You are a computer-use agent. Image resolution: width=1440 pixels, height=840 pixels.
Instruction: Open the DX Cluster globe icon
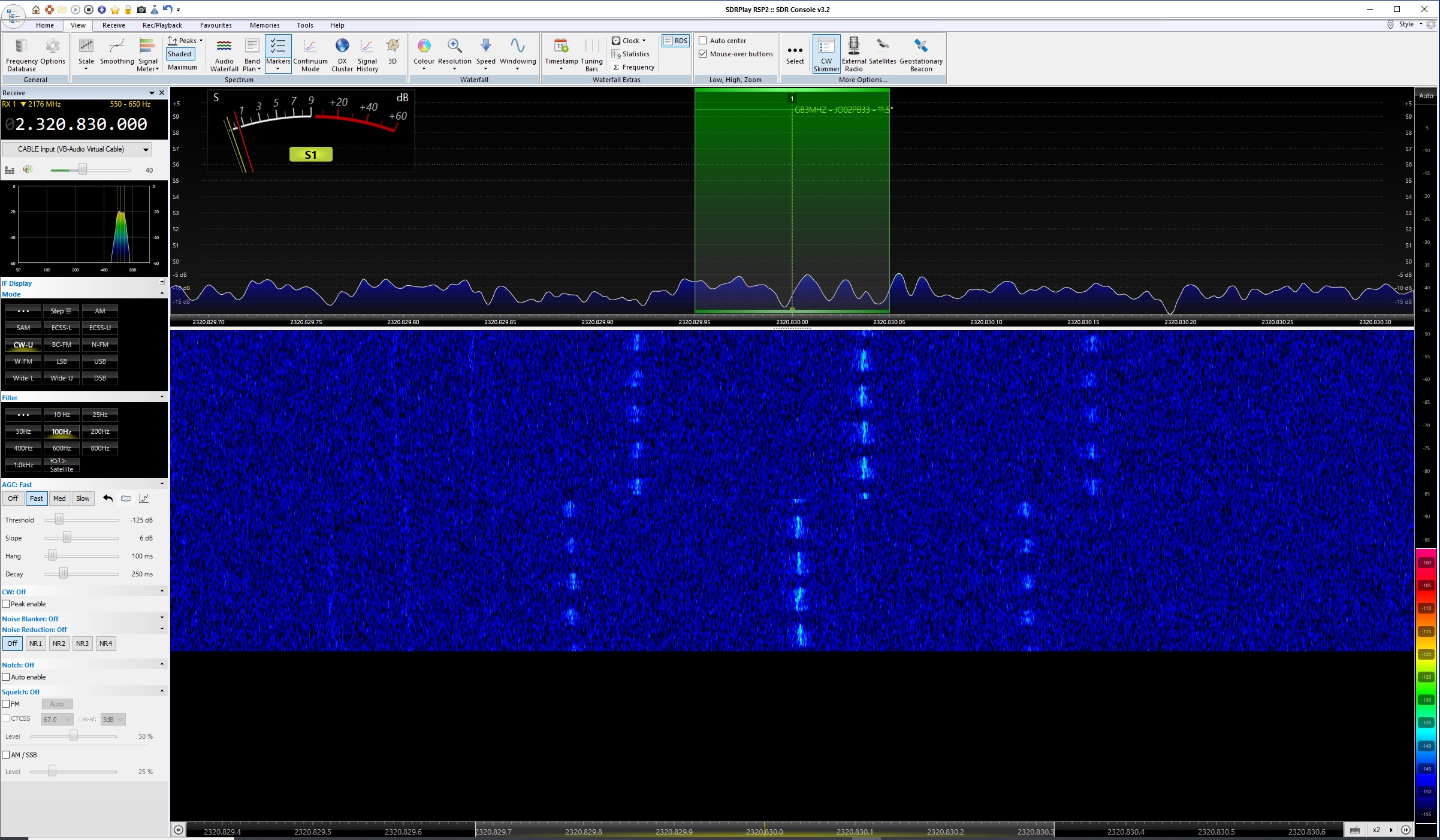coord(342,53)
